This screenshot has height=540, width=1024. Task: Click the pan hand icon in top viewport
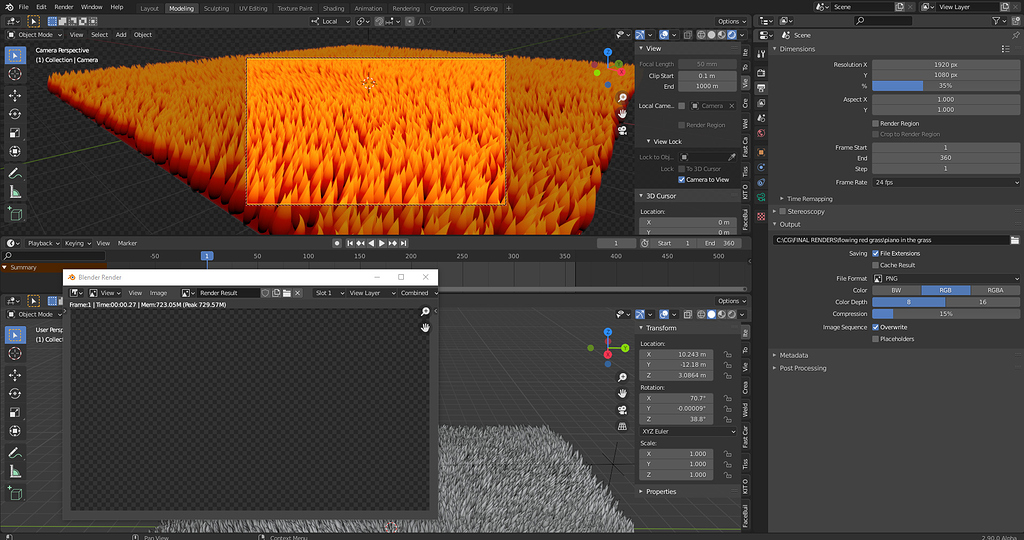[622, 114]
